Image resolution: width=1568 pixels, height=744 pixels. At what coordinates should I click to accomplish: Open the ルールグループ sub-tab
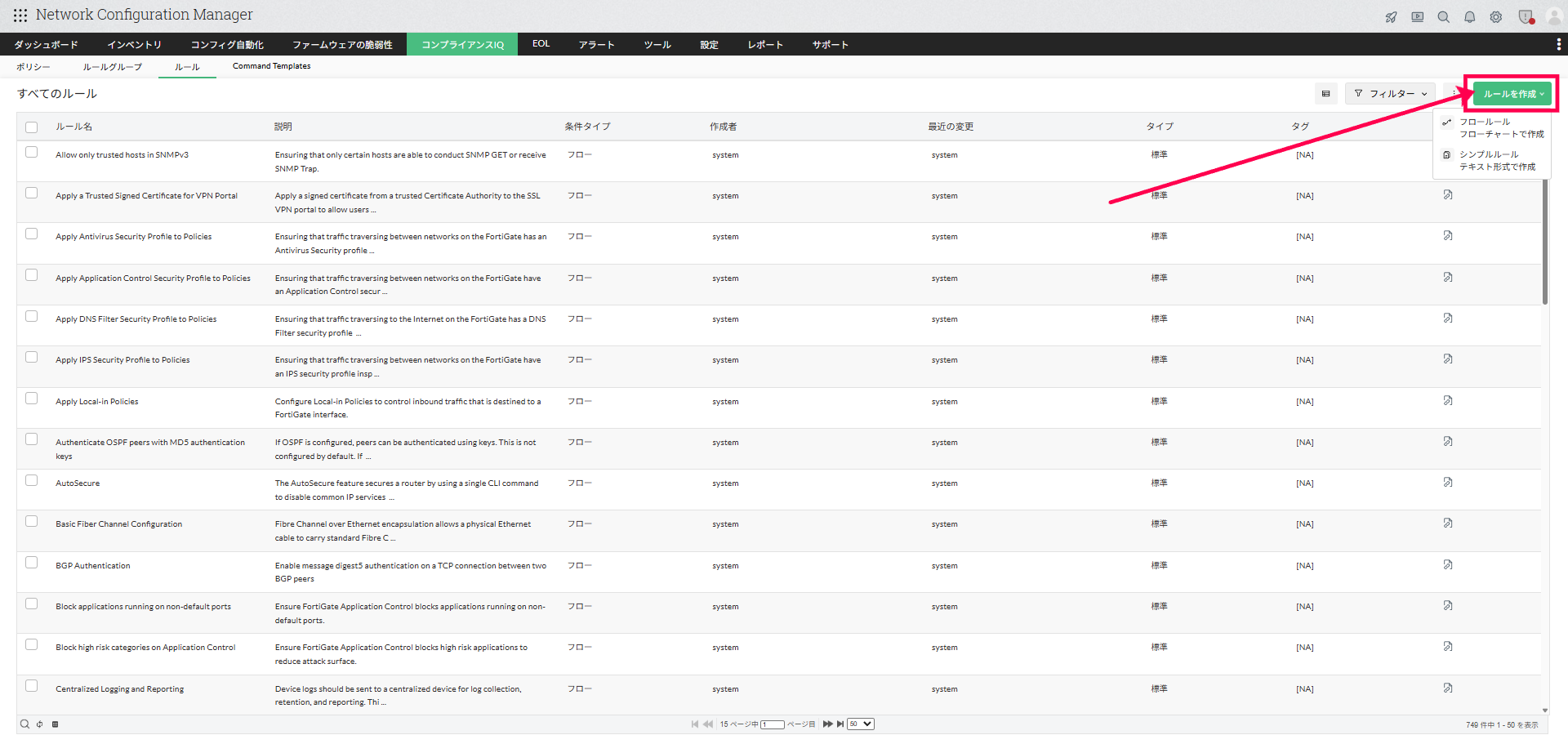click(113, 67)
